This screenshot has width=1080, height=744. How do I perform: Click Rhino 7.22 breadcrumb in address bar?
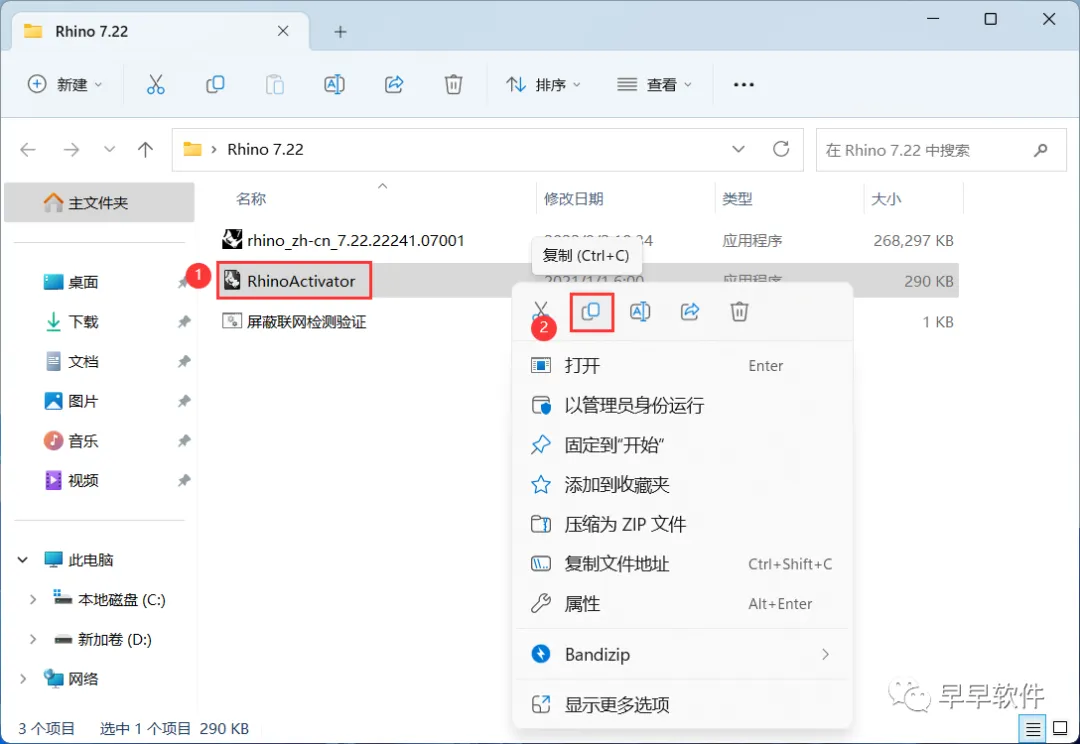(265, 149)
